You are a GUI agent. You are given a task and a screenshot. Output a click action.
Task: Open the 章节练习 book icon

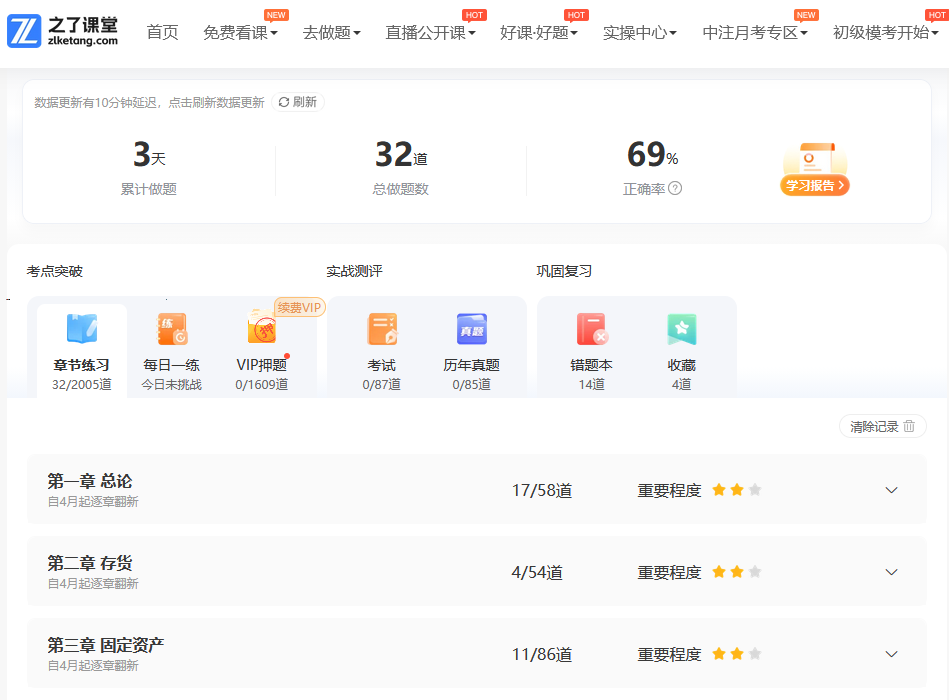click(82, 330)
